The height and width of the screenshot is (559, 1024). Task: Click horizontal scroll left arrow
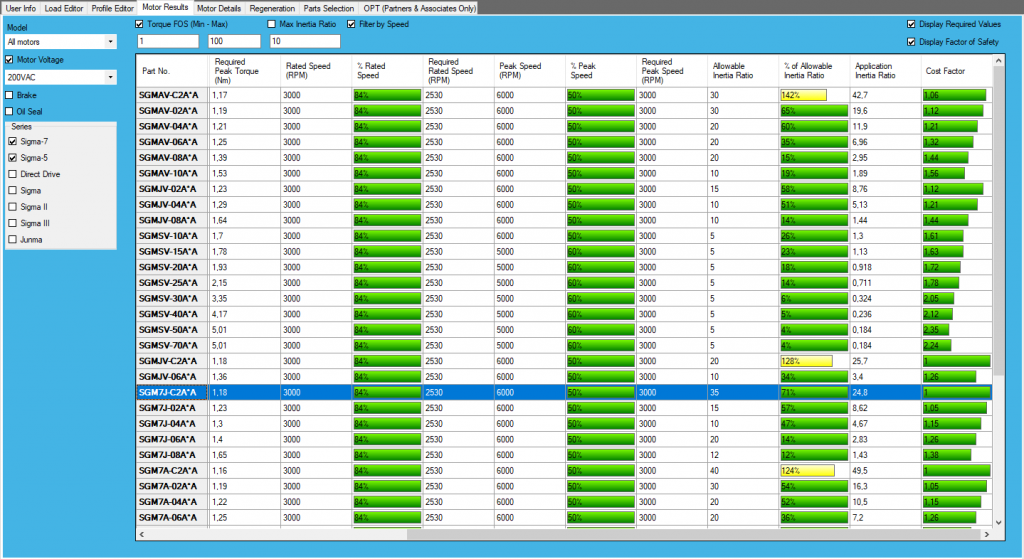[x=142, y=534]
